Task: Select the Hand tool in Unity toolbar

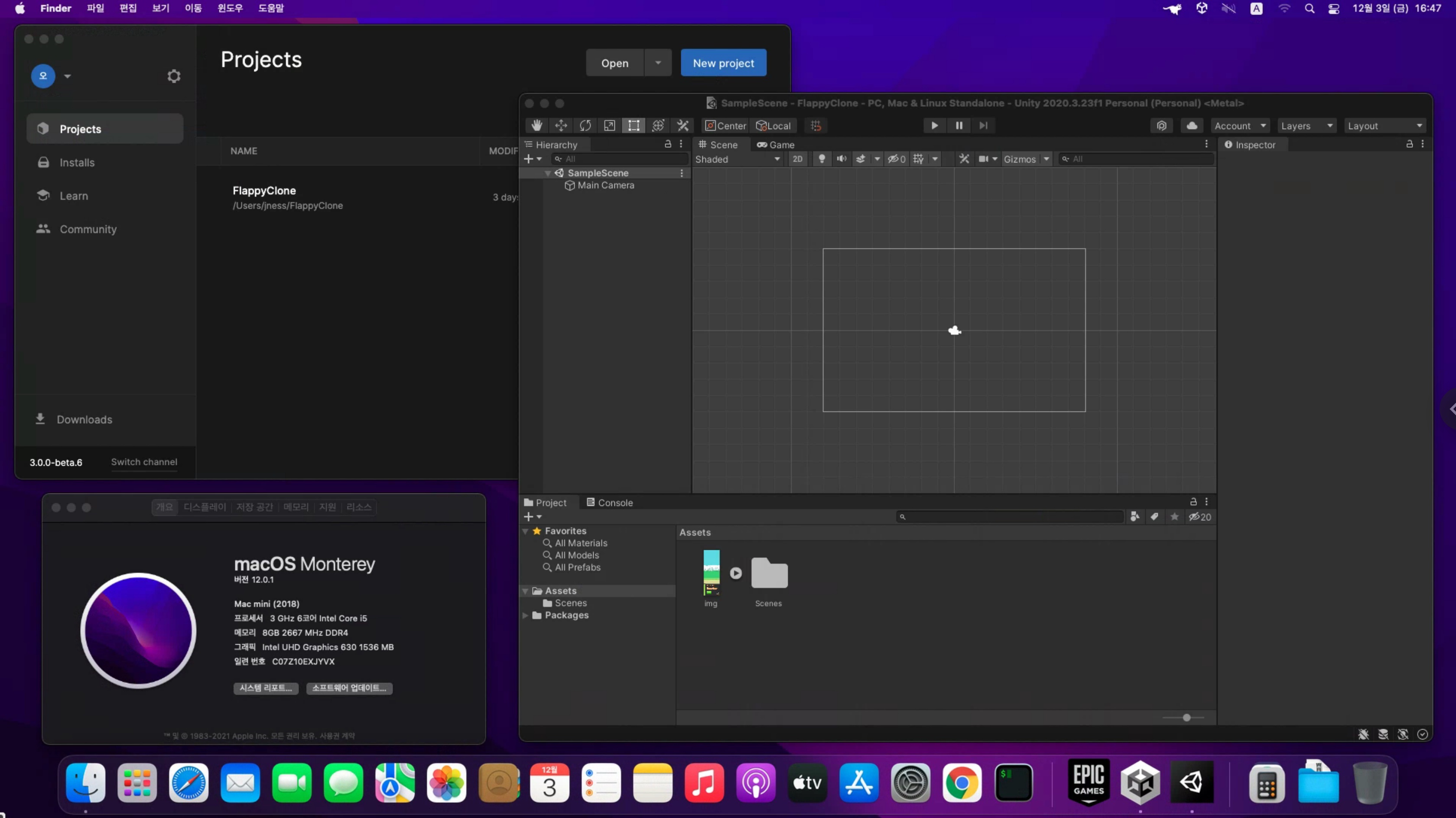Action: [536, 126]
